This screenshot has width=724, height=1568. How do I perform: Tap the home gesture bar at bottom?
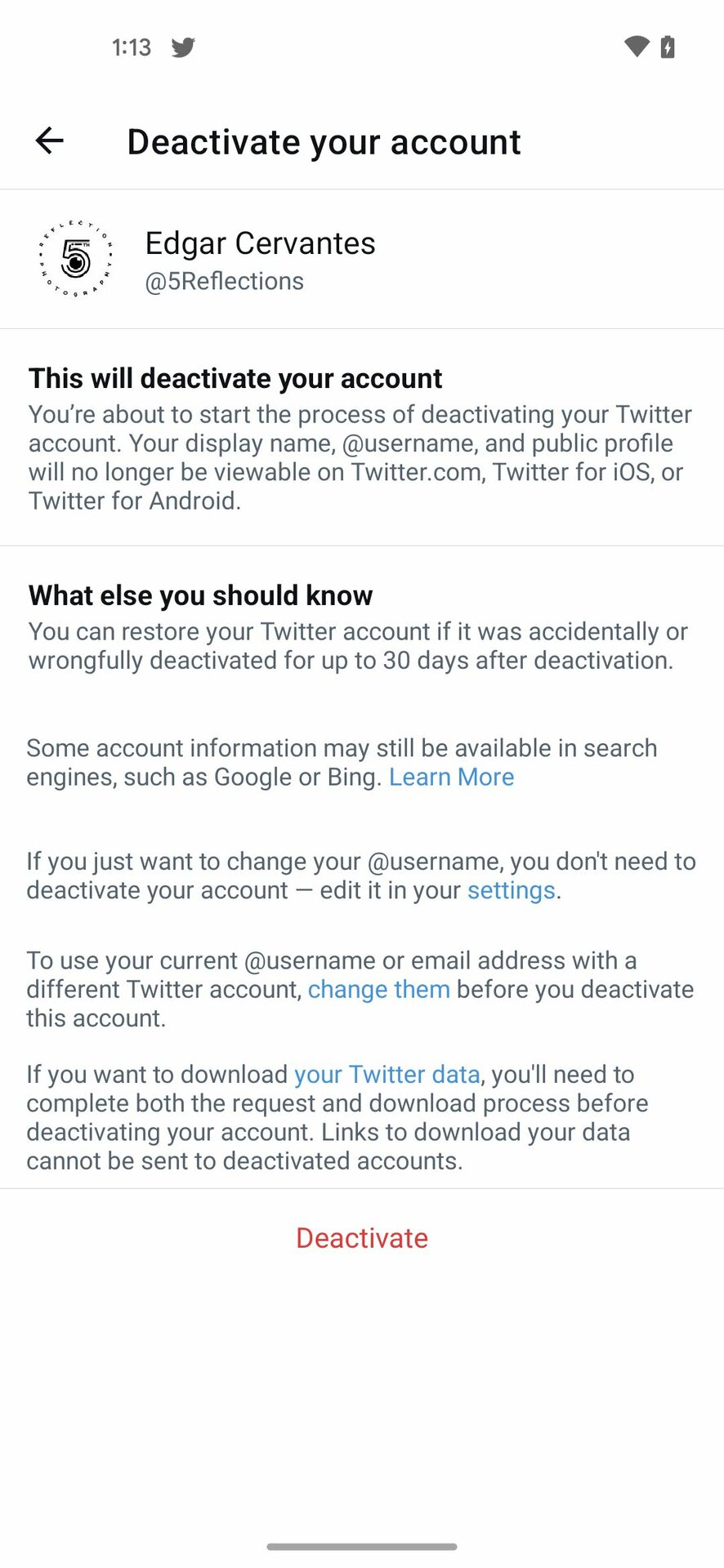pos(362,1546)
